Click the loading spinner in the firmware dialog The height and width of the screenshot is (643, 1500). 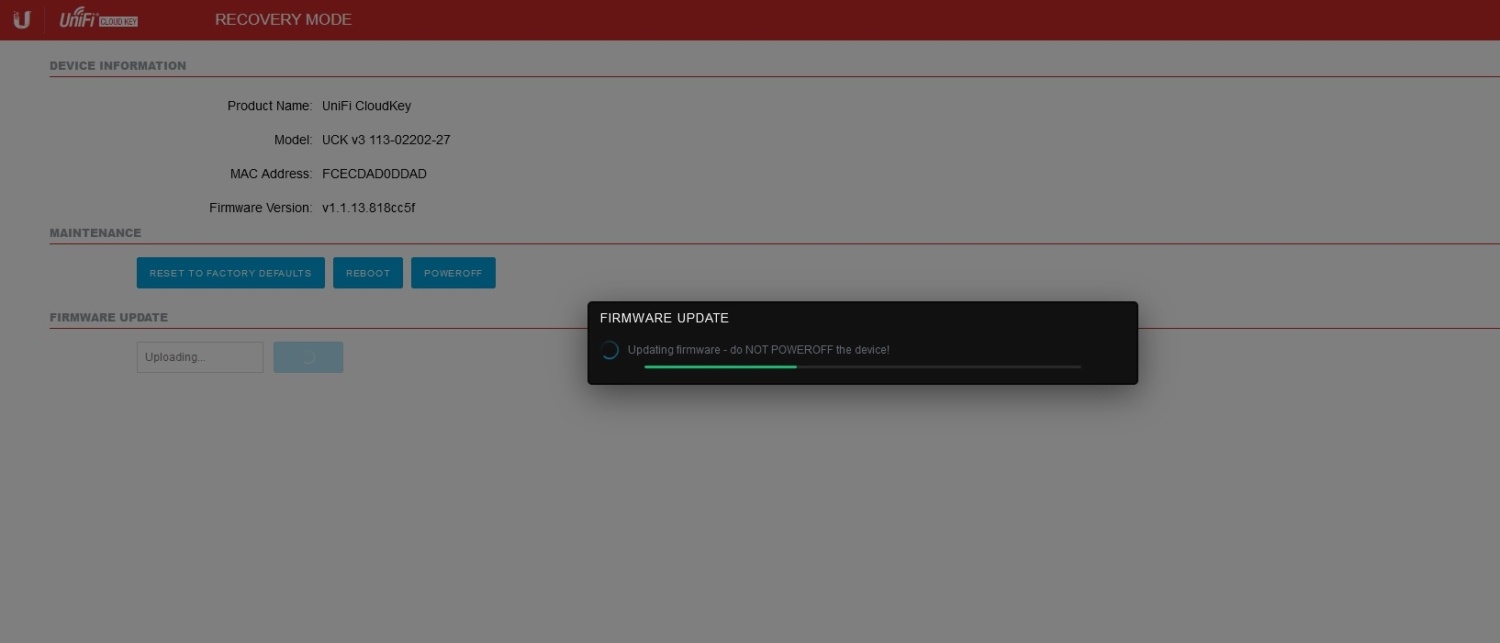[x=609, y=350]
